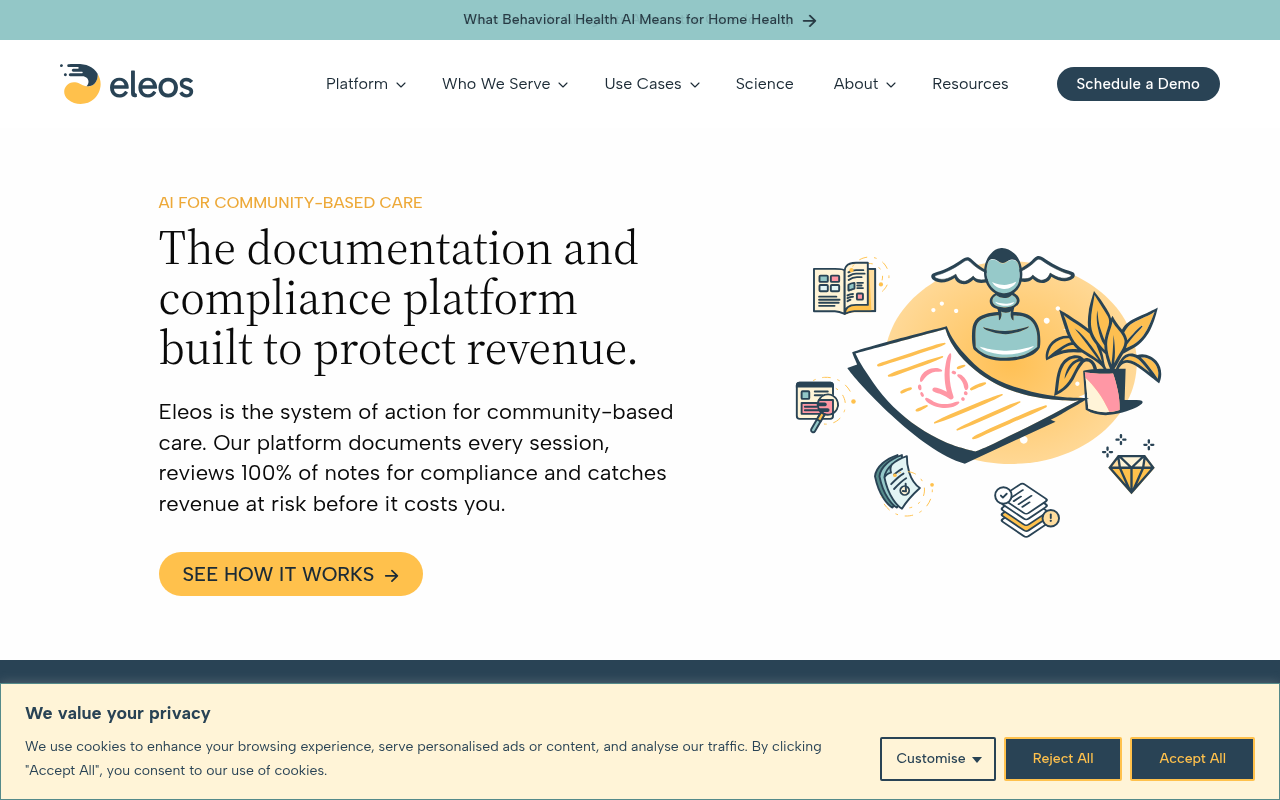Click the diamond gem illustration icon
1280x800 pixels.
1131,473
